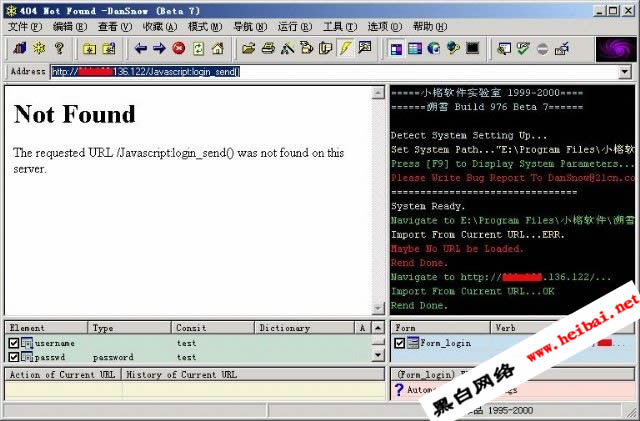
Task: Open help via the question mark icon
Action: (59, 49)
